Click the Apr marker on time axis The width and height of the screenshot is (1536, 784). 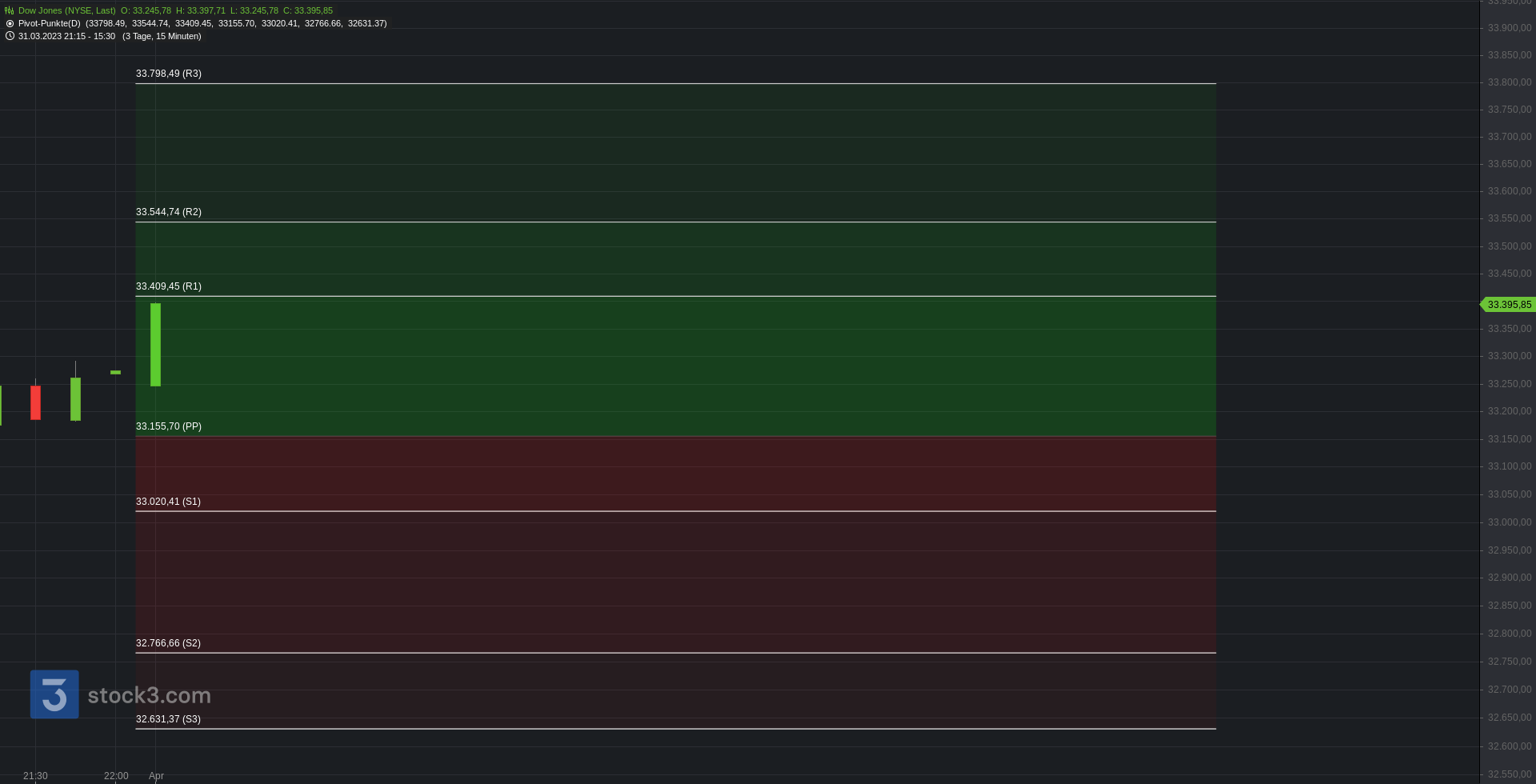[156, 776]
